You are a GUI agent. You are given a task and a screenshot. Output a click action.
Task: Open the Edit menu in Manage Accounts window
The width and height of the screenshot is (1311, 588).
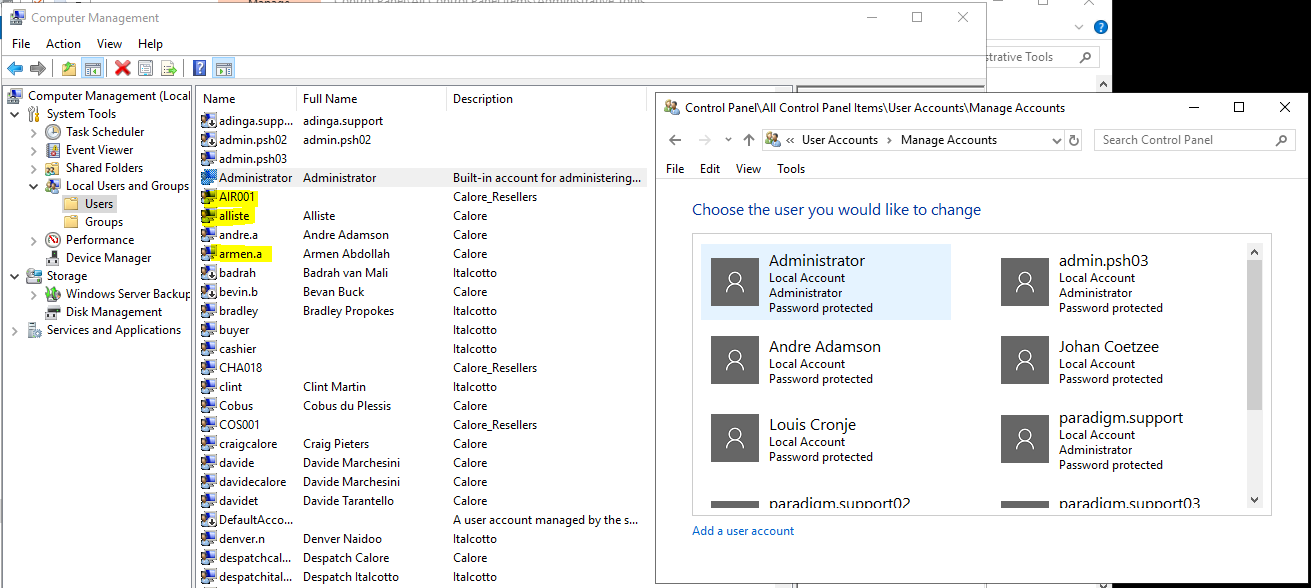pos(710,169)
